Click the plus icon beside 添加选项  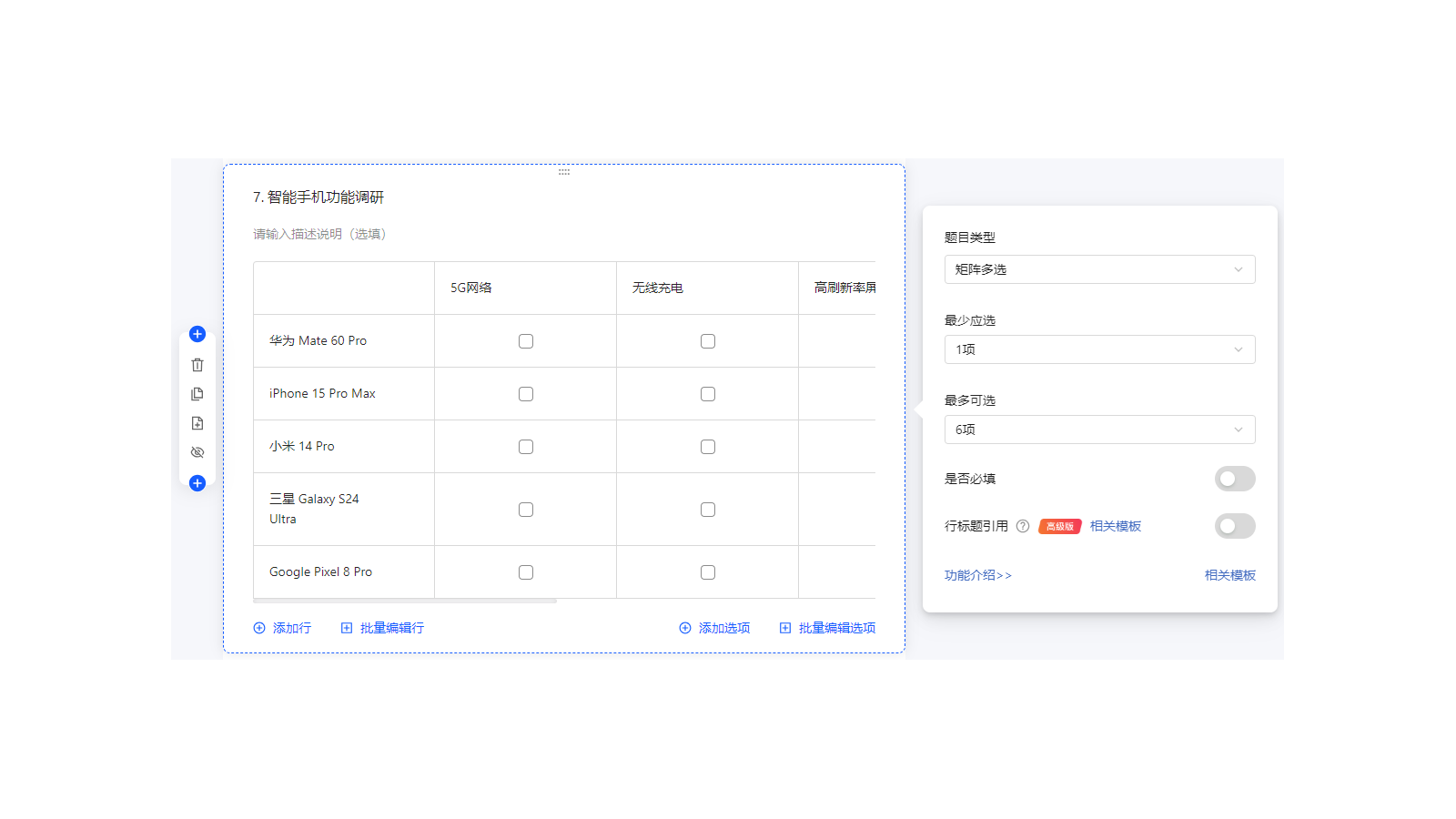(x=684, y=628)
